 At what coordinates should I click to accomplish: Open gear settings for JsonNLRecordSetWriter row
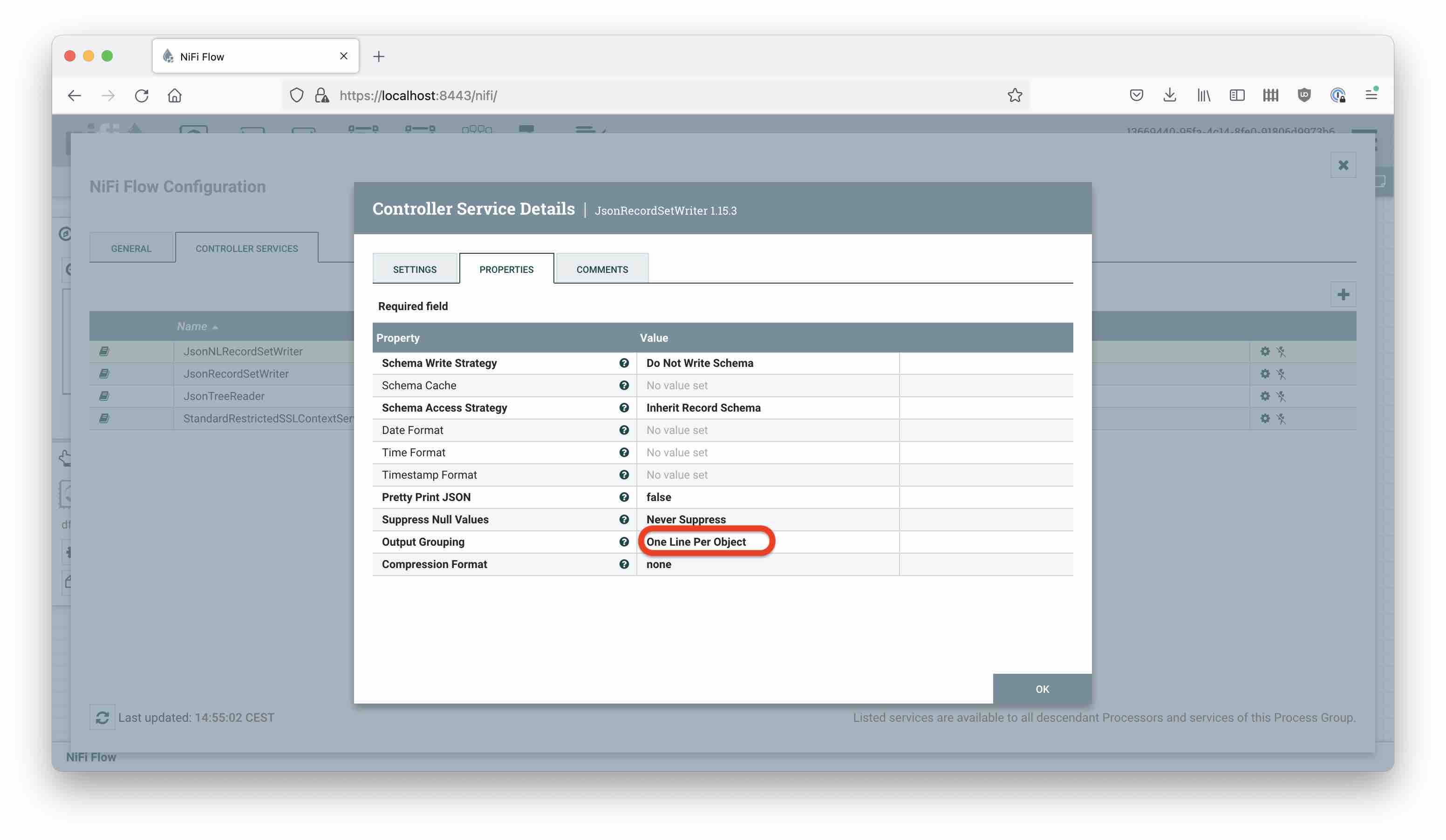point(1265,352)
